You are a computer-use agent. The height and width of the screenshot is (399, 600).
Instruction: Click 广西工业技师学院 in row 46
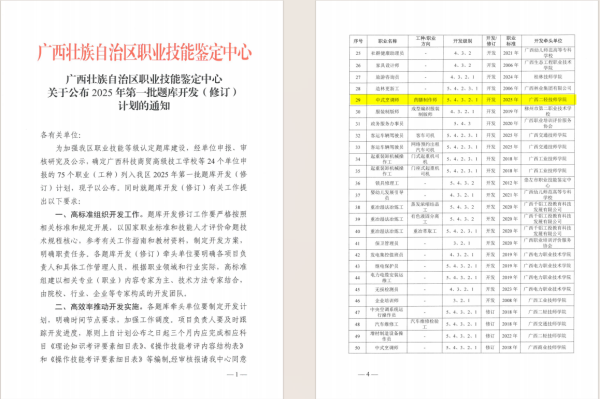pos(548,300)
